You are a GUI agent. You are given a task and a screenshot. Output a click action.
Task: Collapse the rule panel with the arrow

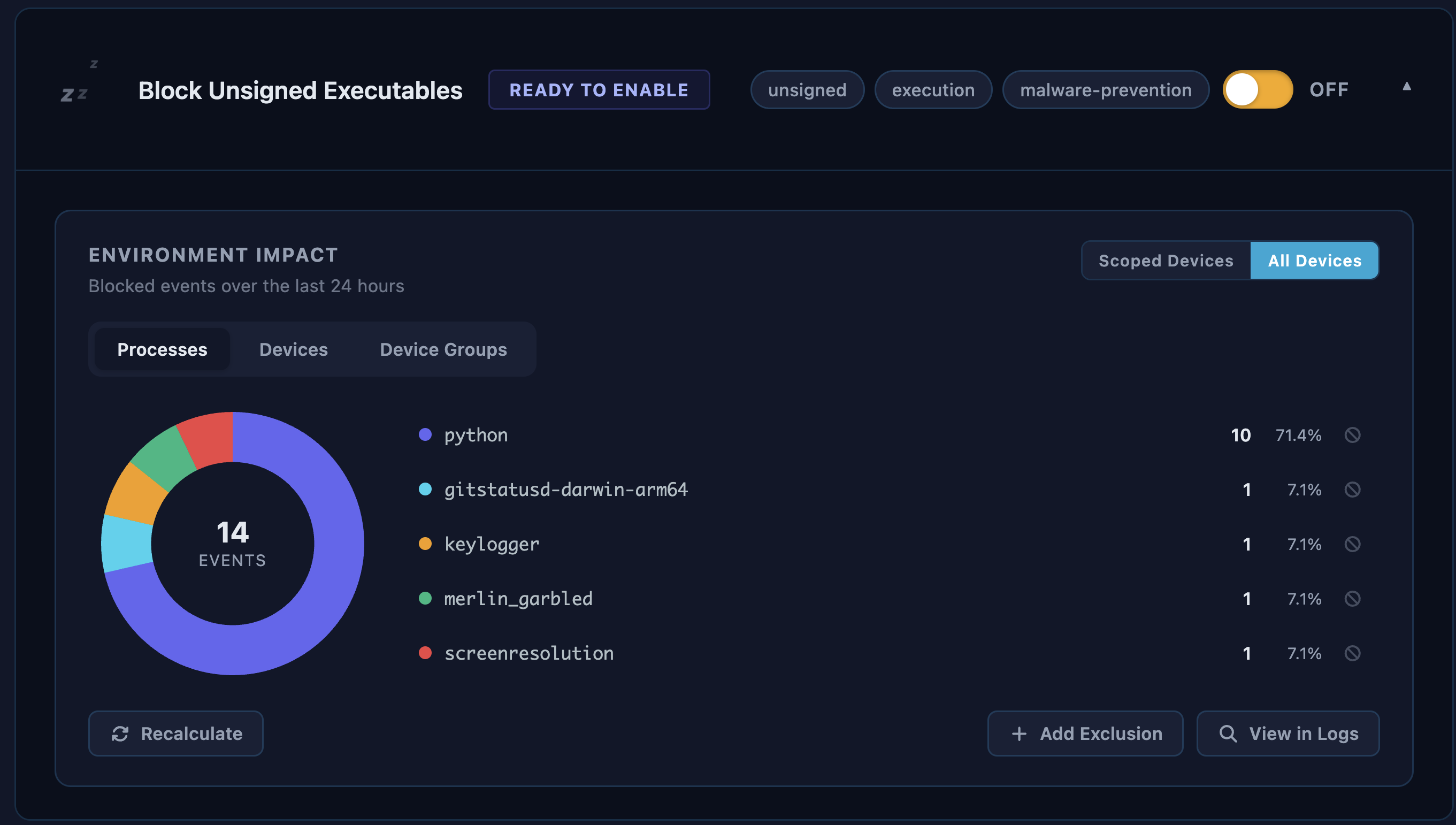(1407, 86)
